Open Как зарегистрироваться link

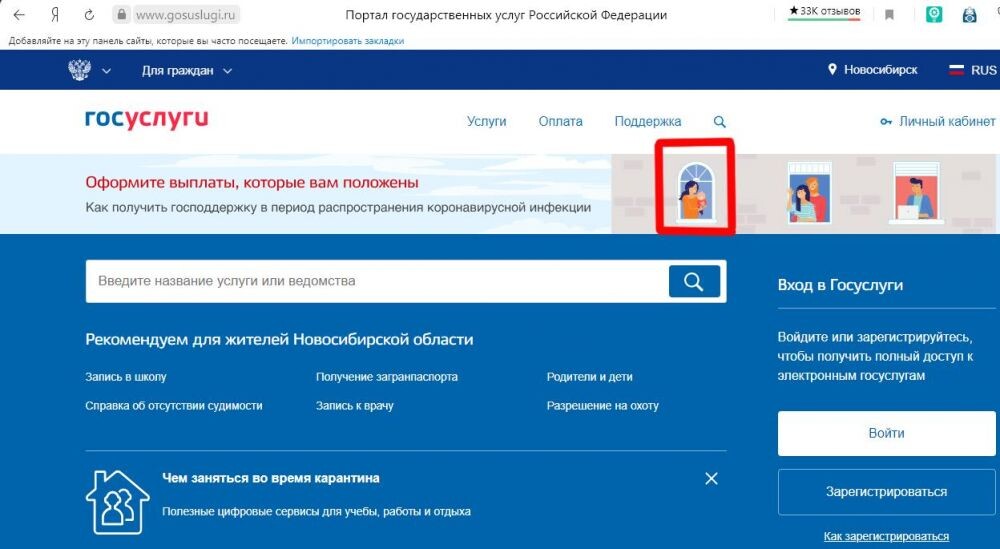(x=886, y=536)
